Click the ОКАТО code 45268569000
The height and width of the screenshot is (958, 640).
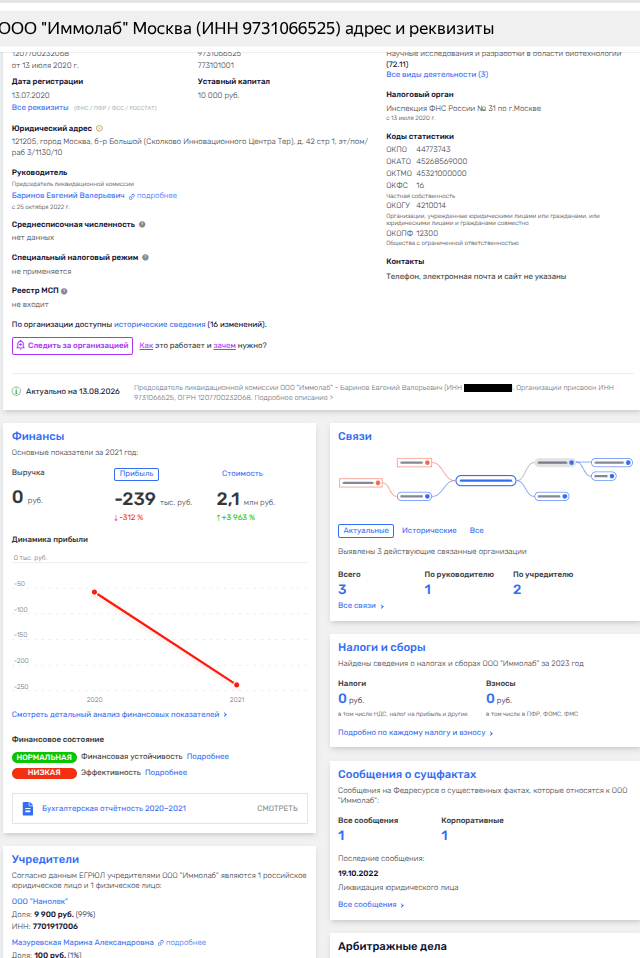[x=442, y=161]
